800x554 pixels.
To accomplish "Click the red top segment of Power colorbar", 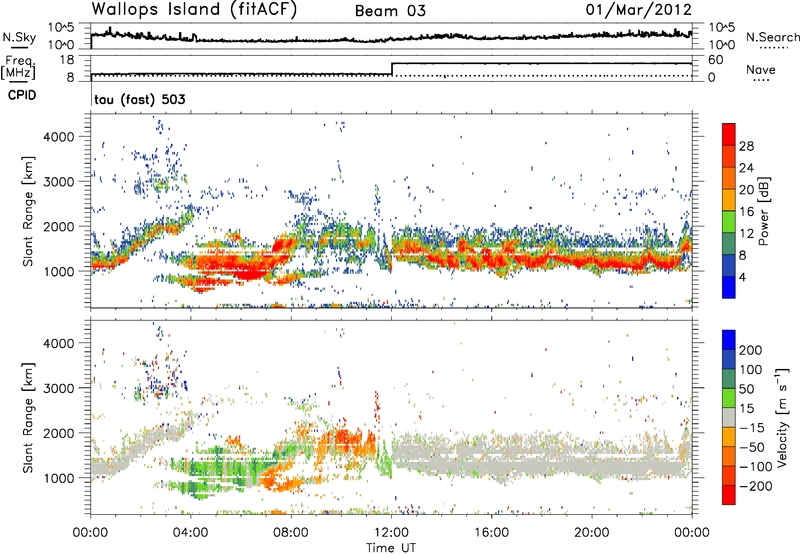I will [729, 134].
